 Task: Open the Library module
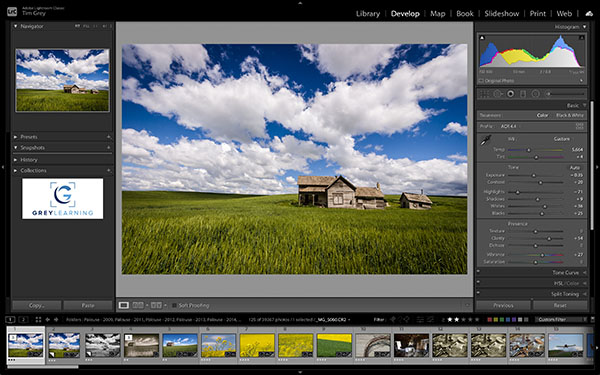click(368, 13)
